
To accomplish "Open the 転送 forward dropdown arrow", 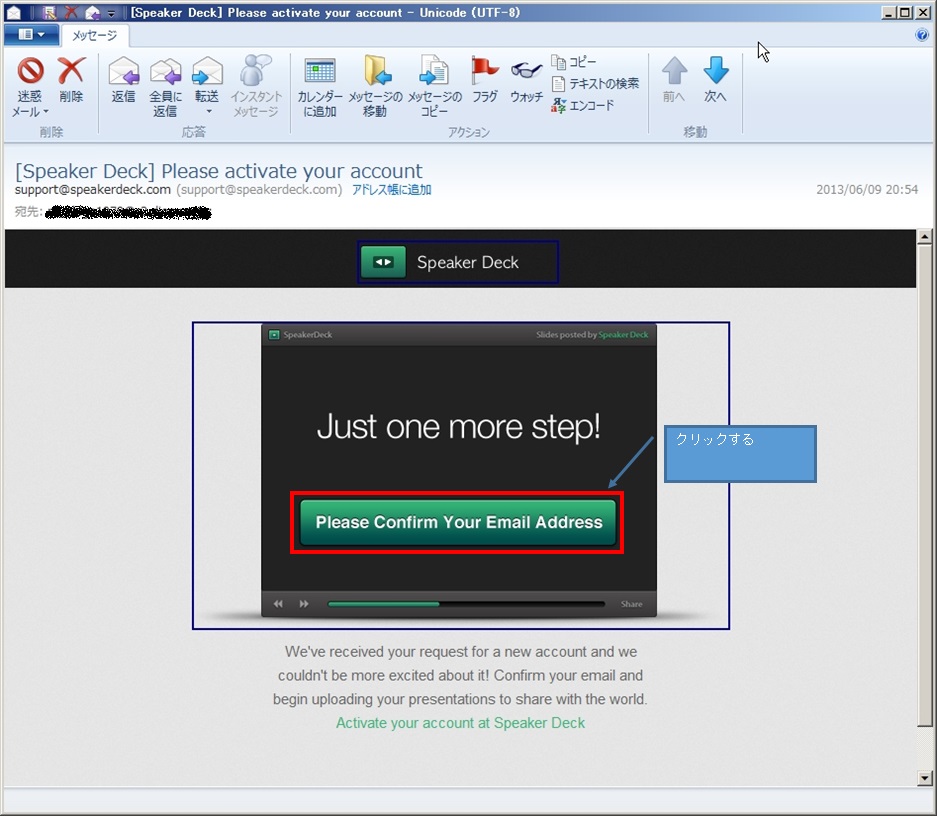I will (209, 112).
